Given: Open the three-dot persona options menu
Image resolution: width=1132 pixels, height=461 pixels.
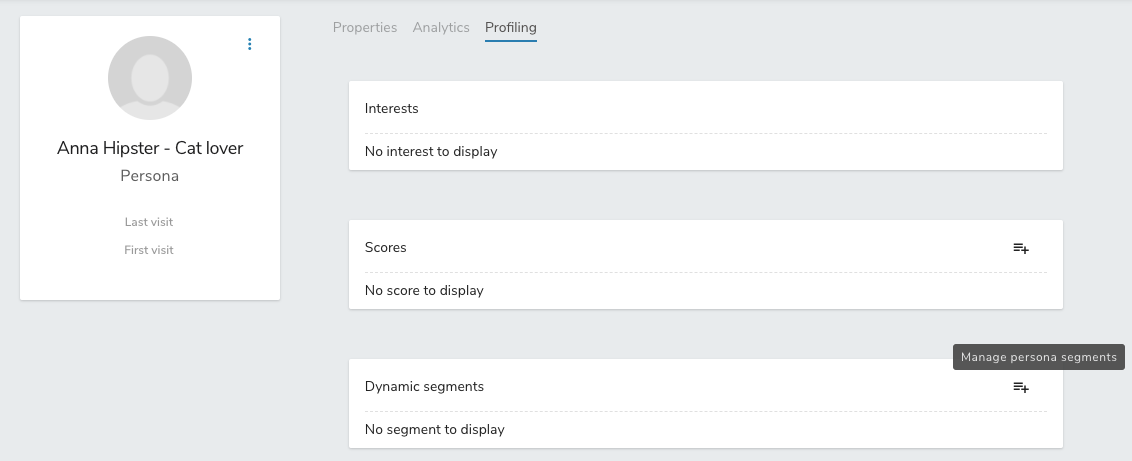Looking at the screenshot, I should (x=250, y=44).
